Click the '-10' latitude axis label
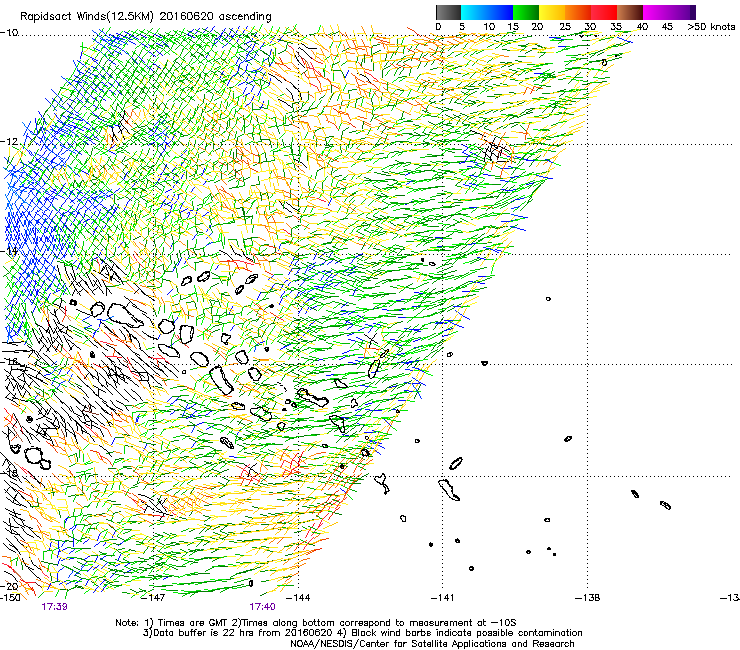740x650 pixels. point(9,32)
